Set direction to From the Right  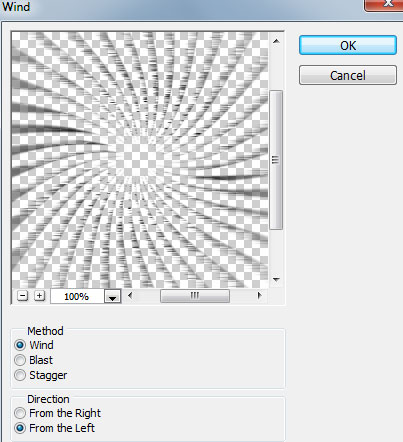[20, 413]
